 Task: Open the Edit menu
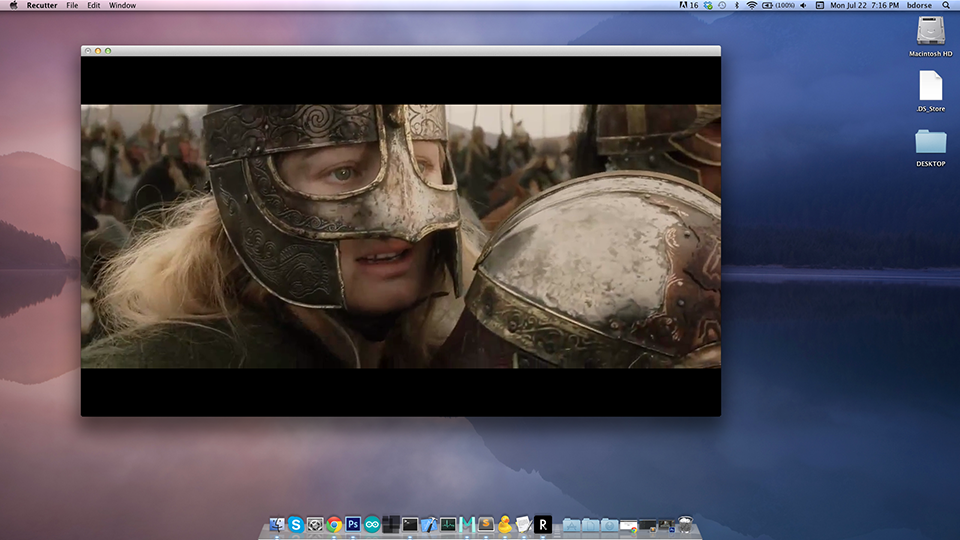(94, 5)
